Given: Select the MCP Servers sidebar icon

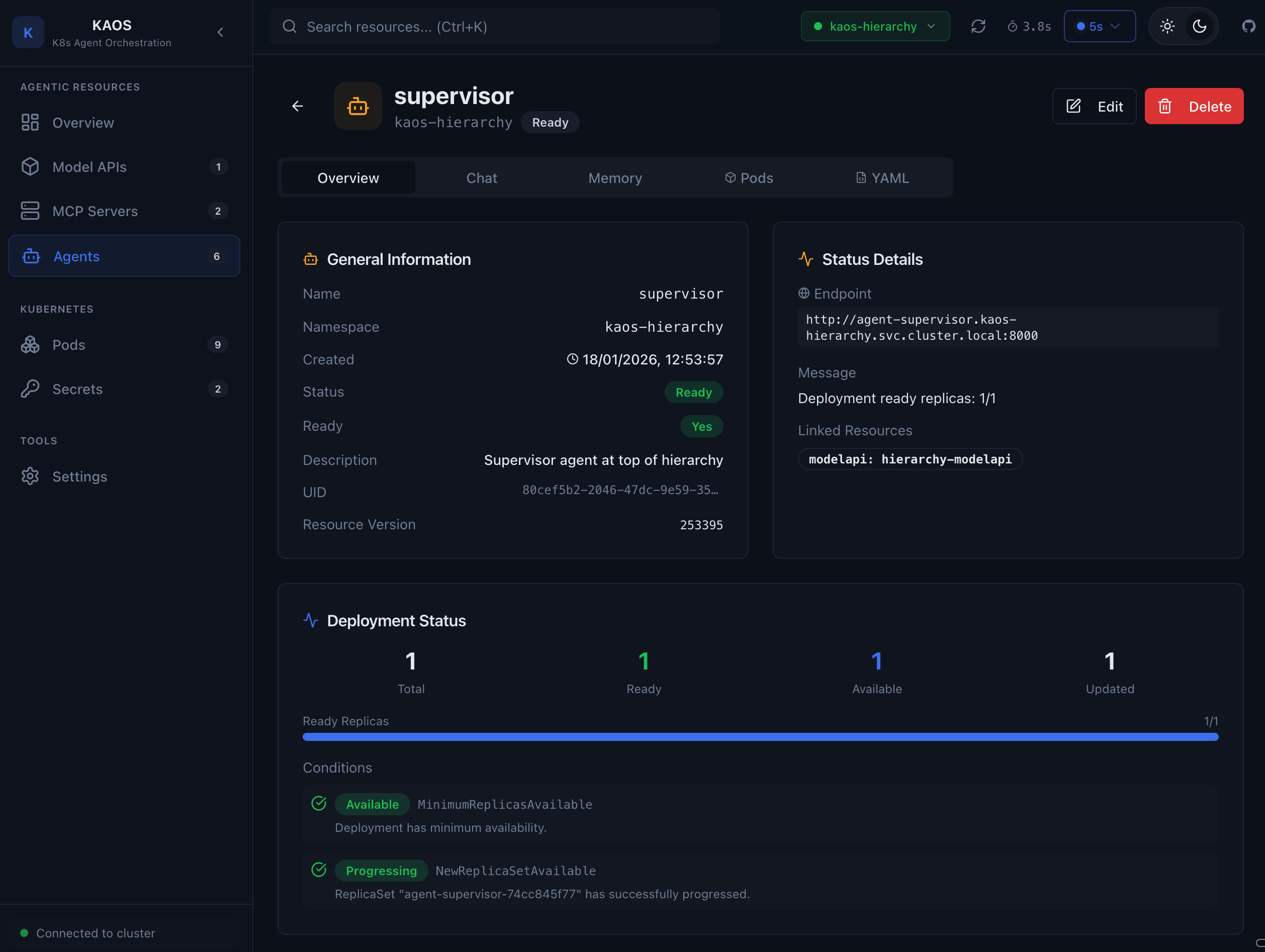Looking at the screenshot, I should [30, 211].
